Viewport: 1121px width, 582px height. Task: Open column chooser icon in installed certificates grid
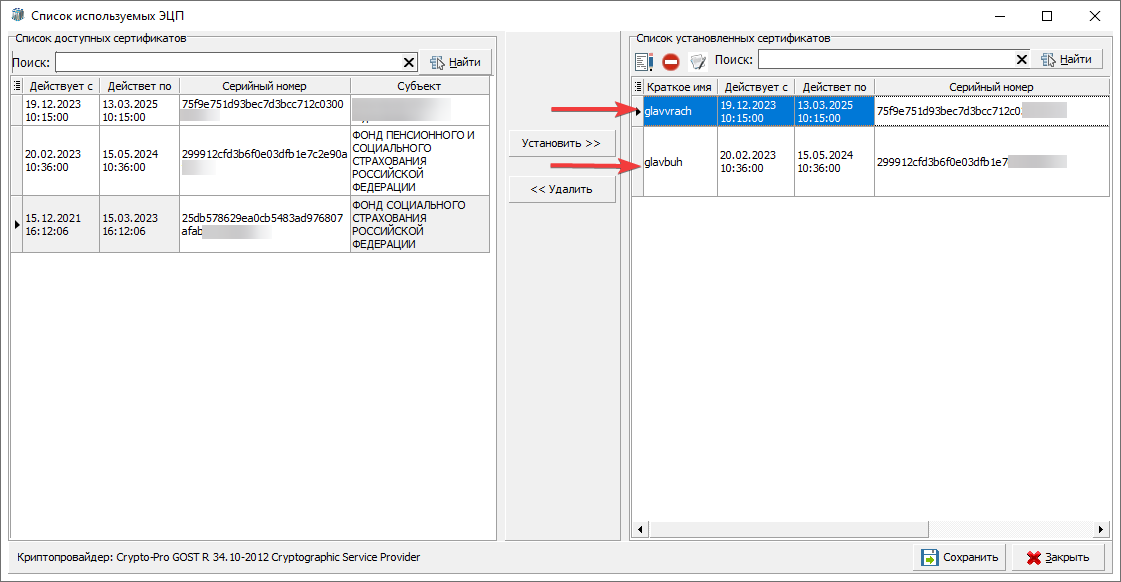[637, 87]
